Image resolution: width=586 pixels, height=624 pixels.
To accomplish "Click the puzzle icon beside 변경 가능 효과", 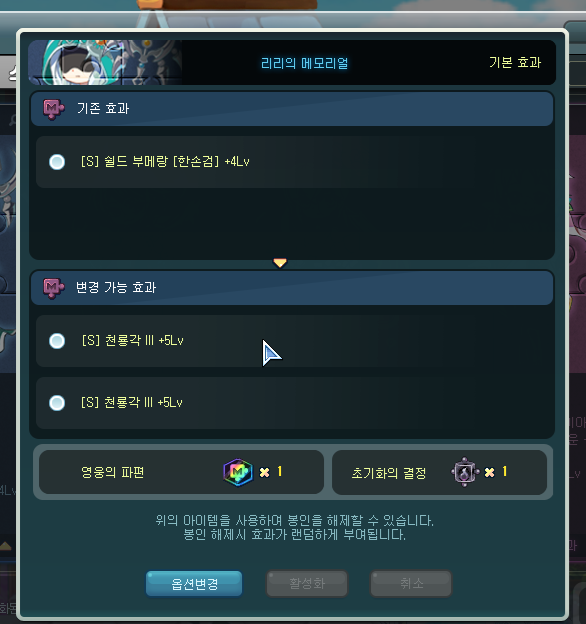I will point(53,288).
